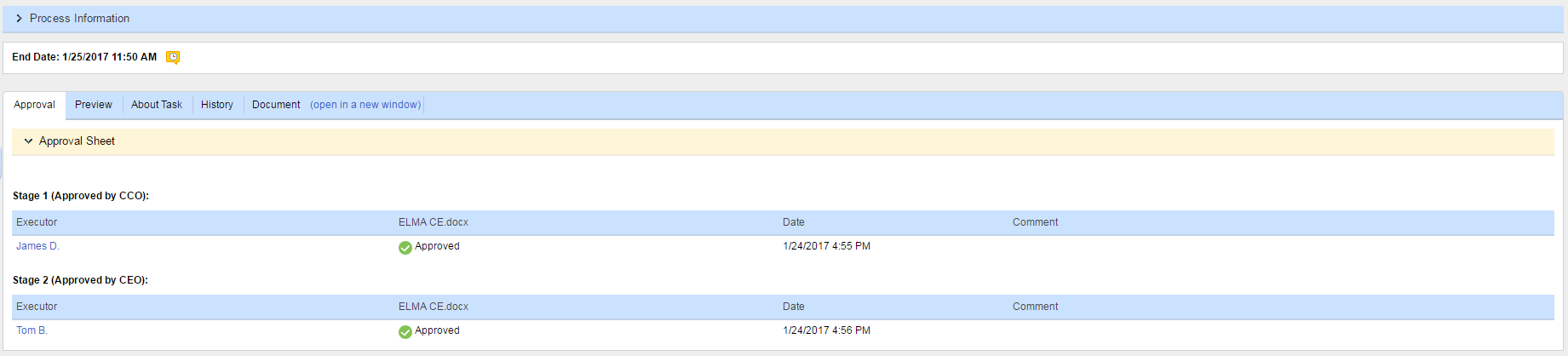Click the Stage 1 Comment column header
This screenshot has width=1568, height=356.
click(x=1035, y=222)
